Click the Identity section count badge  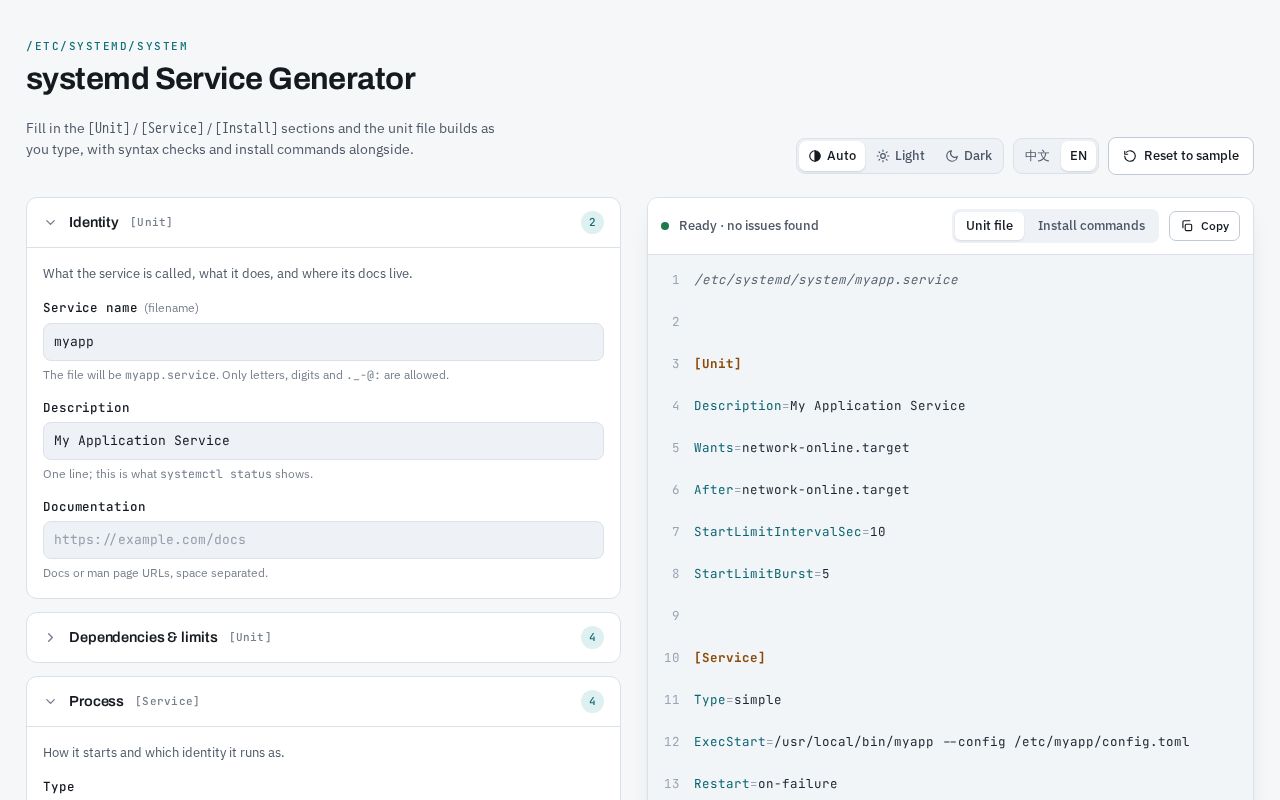592,222
